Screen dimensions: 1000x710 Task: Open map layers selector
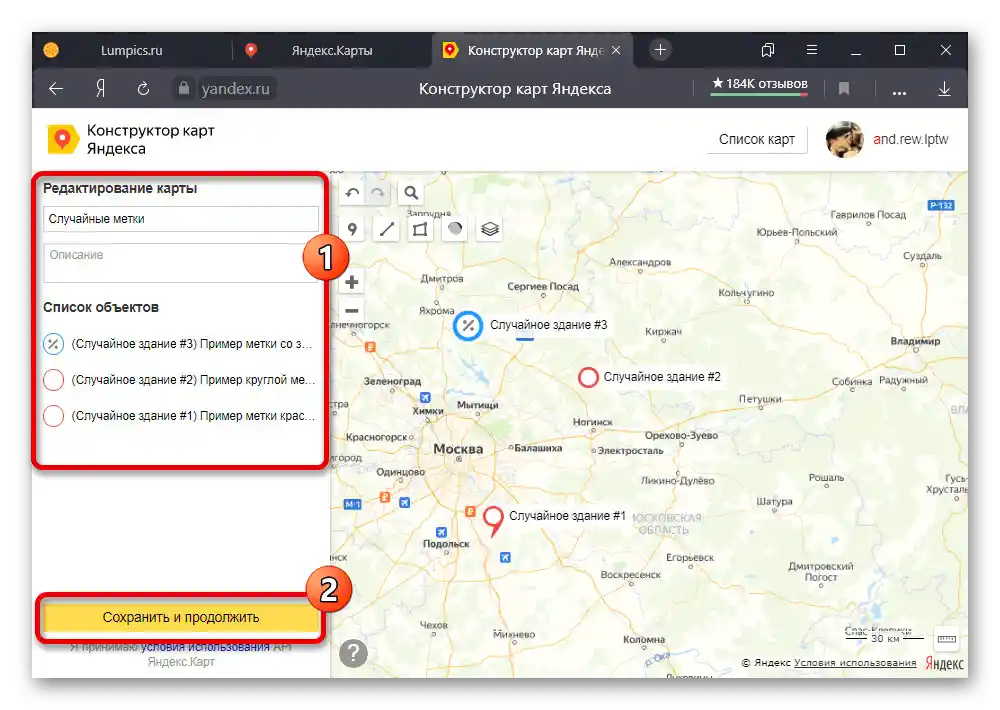pyautogui.click(x=489, y=229)
